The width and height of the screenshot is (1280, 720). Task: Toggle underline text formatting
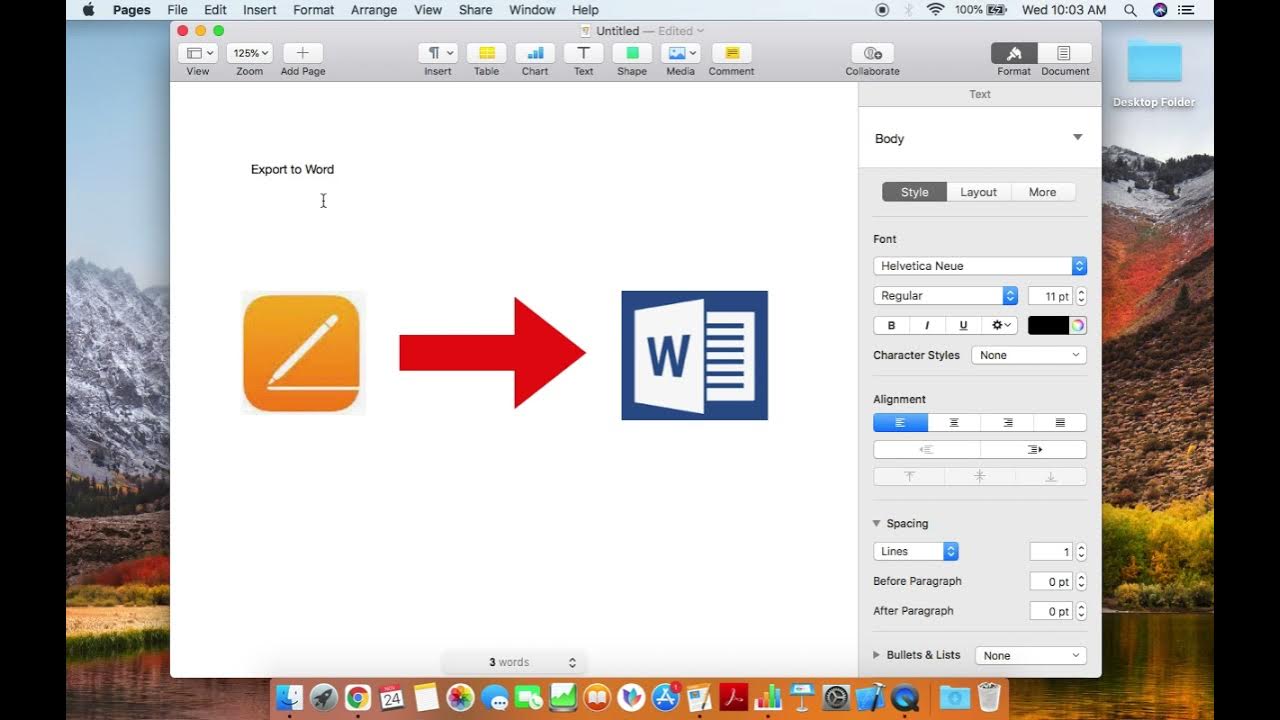pos(963,325)
